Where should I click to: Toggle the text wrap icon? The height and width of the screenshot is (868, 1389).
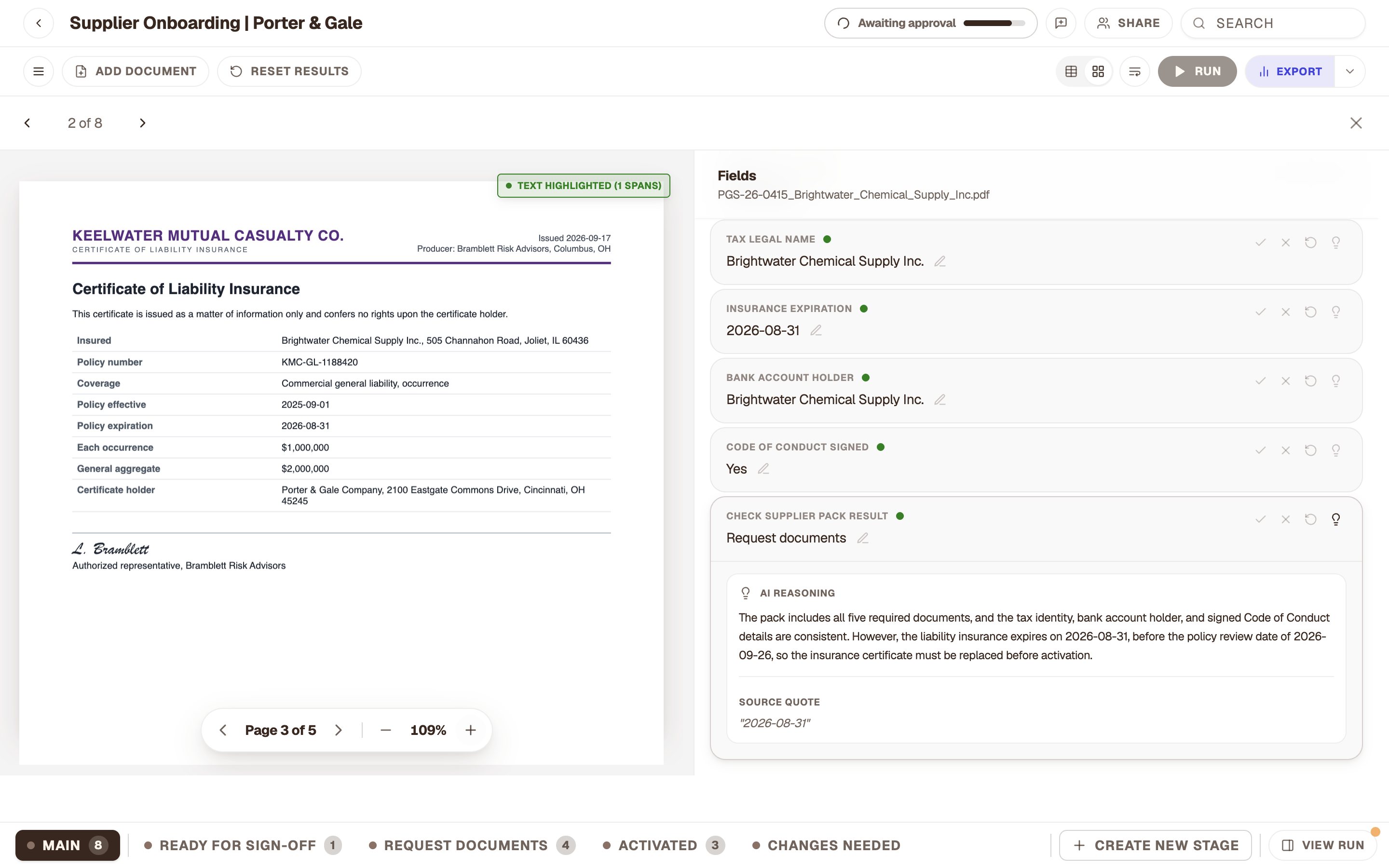click(x=1135, y=71)
